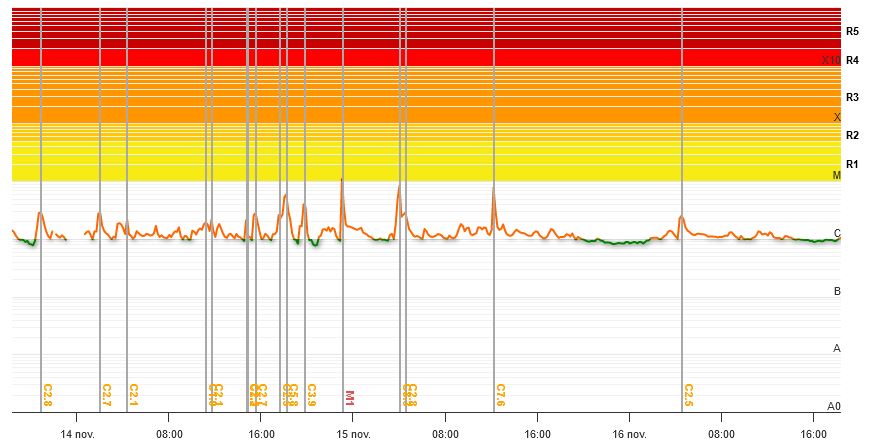Image resolution: width=870 pixels, height=445 pixels.
Task: Click the R4 radio blackout label
Action: pyautogui.click(x=852, y=61)
